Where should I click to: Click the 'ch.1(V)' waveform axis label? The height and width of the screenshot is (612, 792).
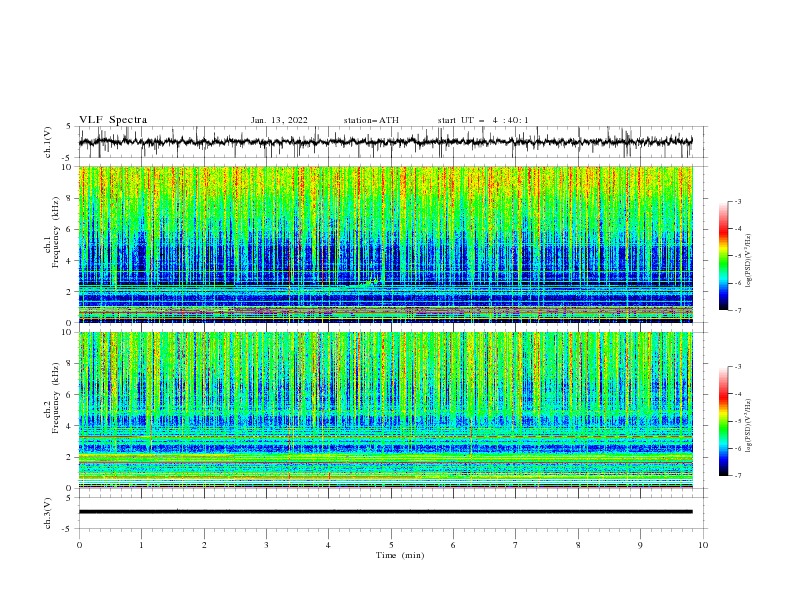(x=48, y=142)
